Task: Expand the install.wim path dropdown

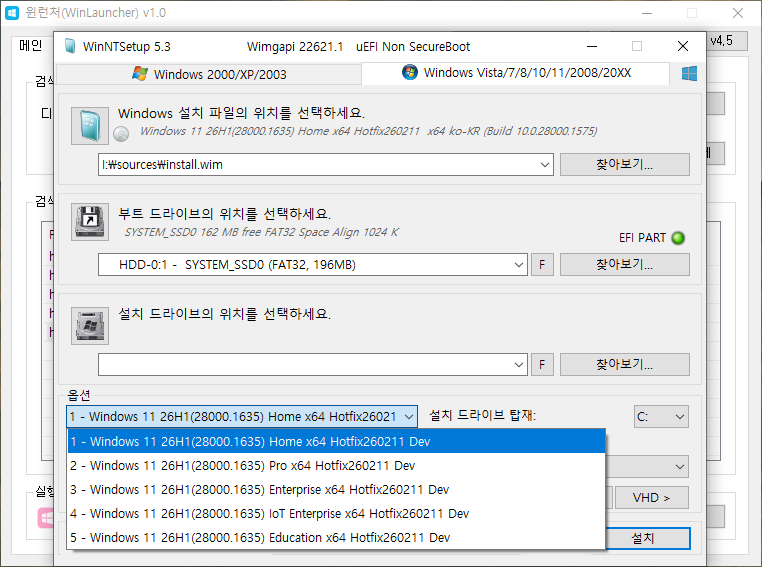Action: [x=545, y=165]
